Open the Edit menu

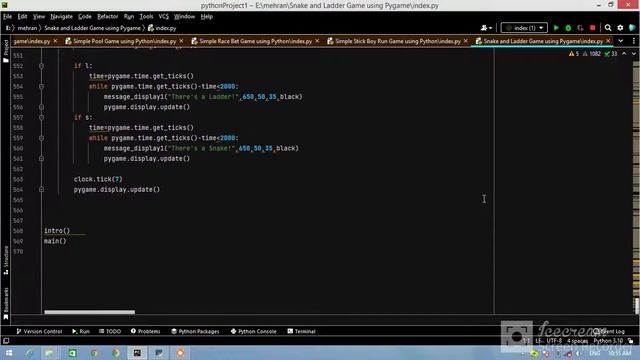pyautogui.click(x=22, y=16)
